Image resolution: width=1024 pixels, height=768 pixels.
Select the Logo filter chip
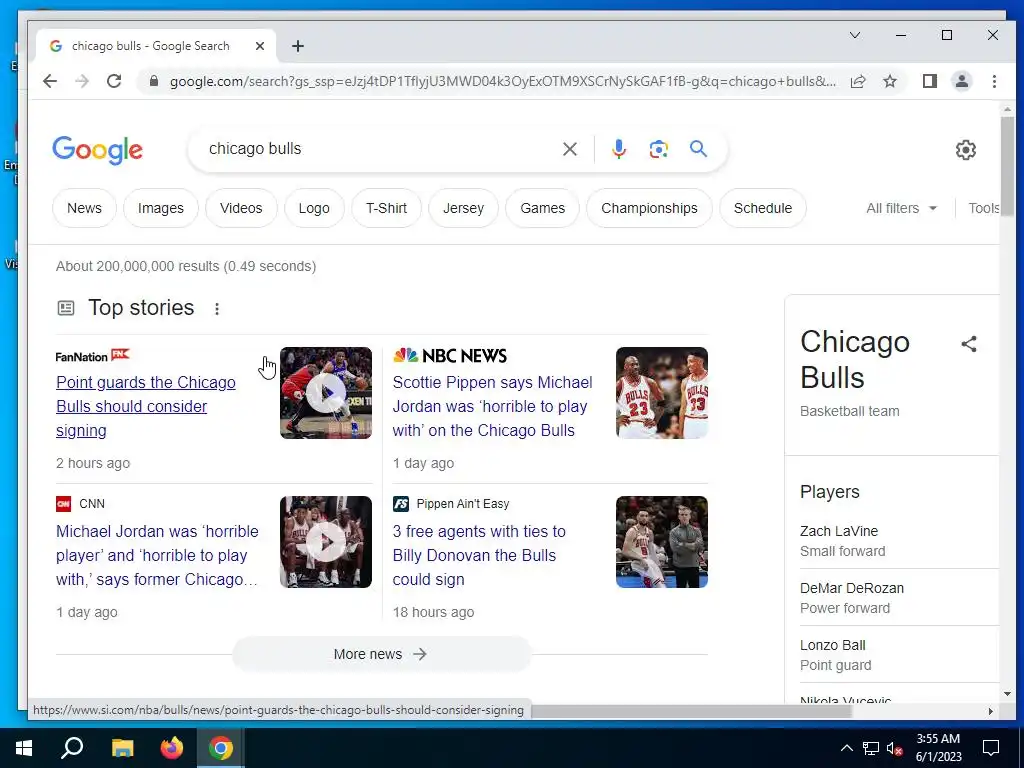[314, 208]
